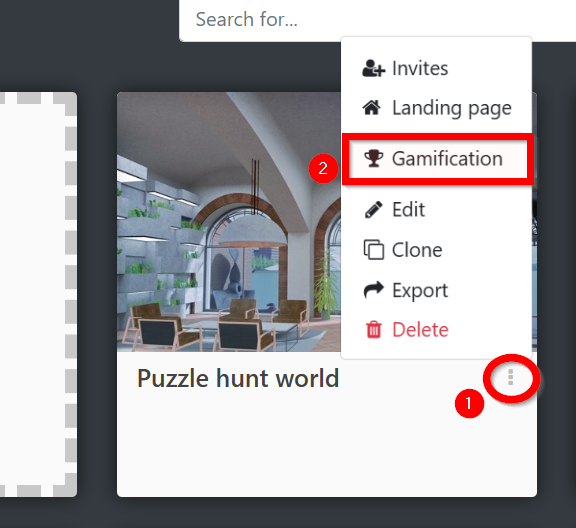The height and width of the screenshot is (528, 576).
Task: Click the Invites person-plus icon
Action: click(374, 68)
